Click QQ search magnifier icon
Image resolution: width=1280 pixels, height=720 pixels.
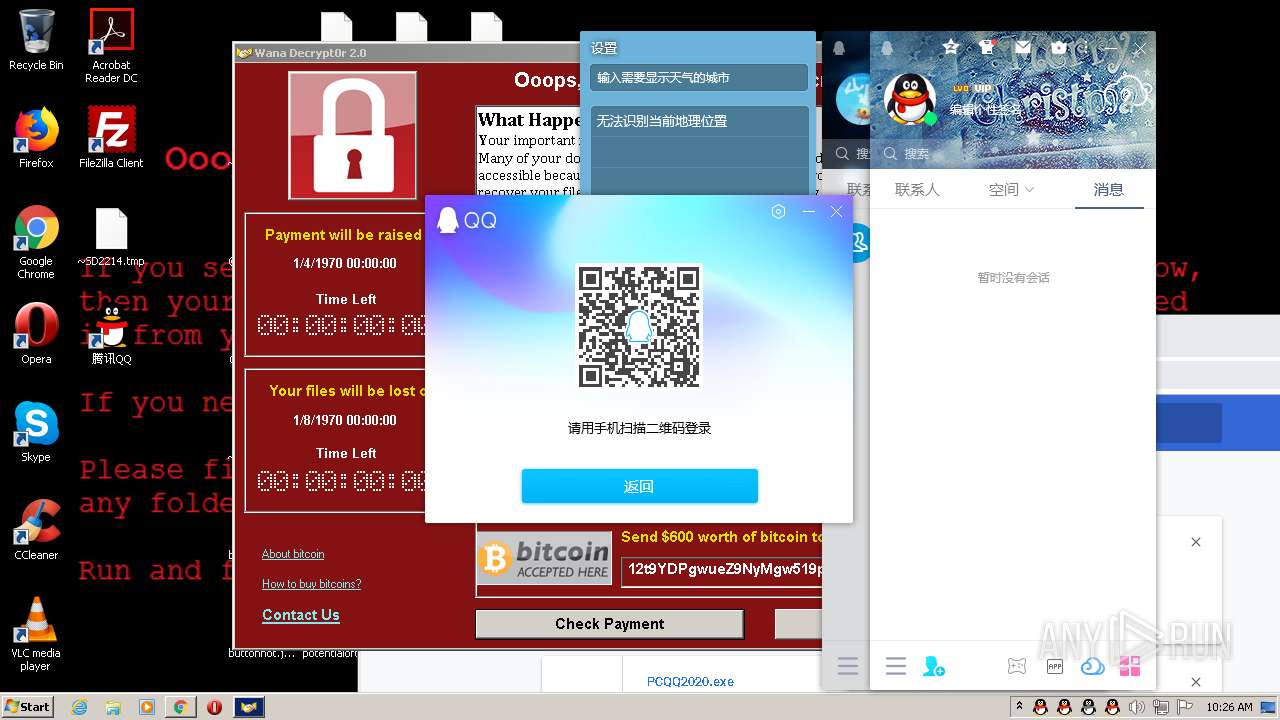[890, 154]
